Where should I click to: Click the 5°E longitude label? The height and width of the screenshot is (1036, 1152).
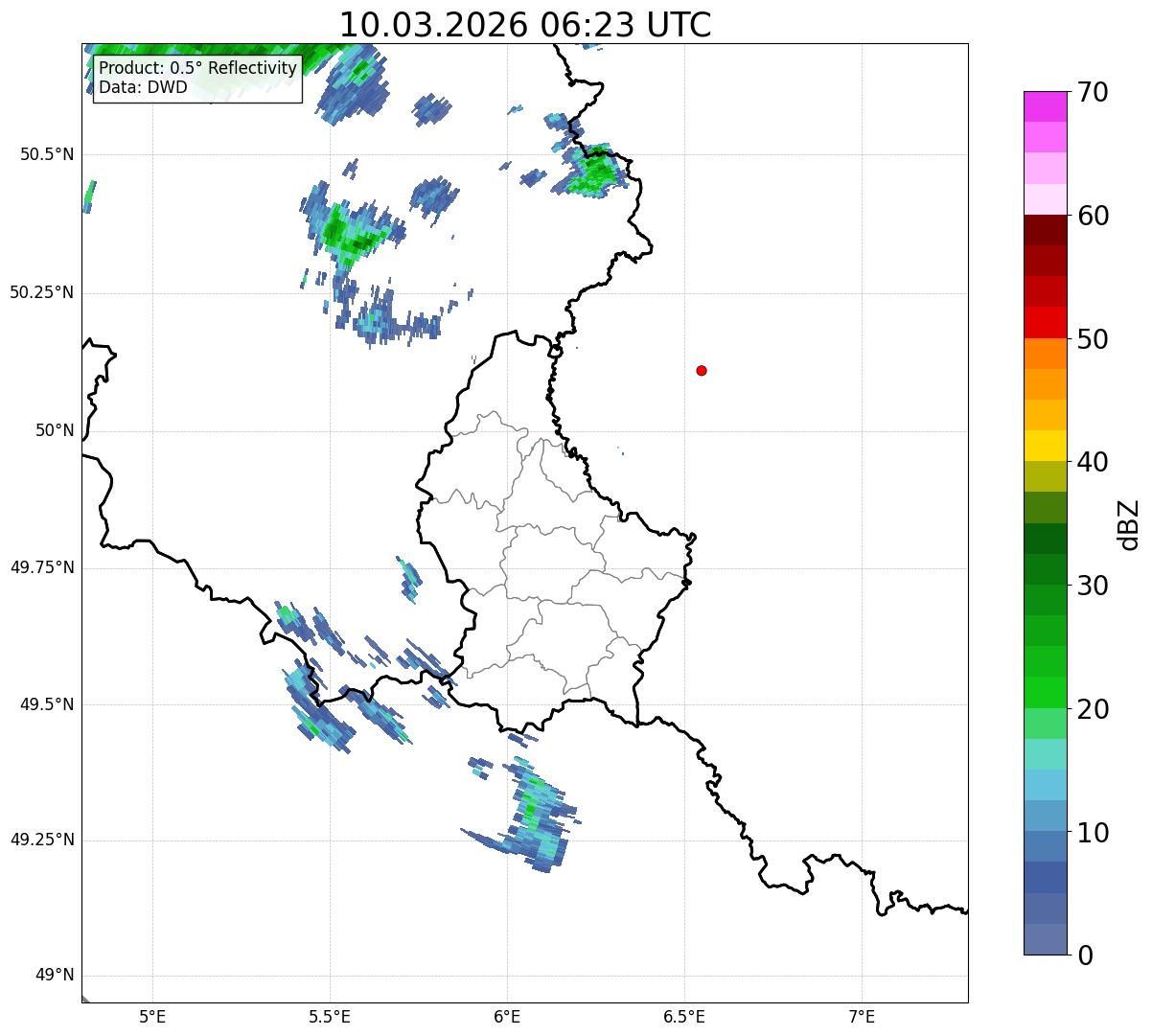pyautogui.click(x=153, y=1017)
